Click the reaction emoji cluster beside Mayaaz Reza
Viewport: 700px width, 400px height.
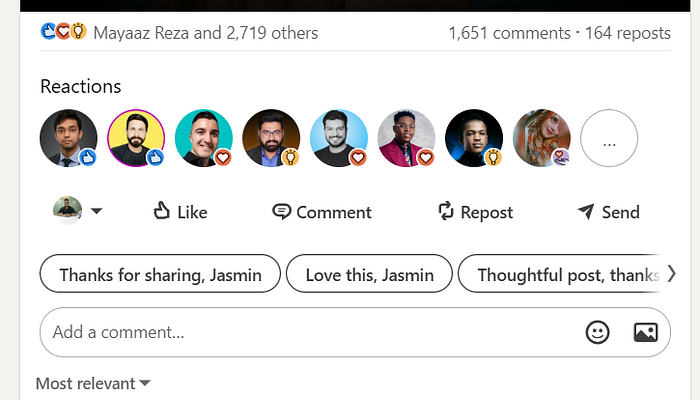point(63,32)
